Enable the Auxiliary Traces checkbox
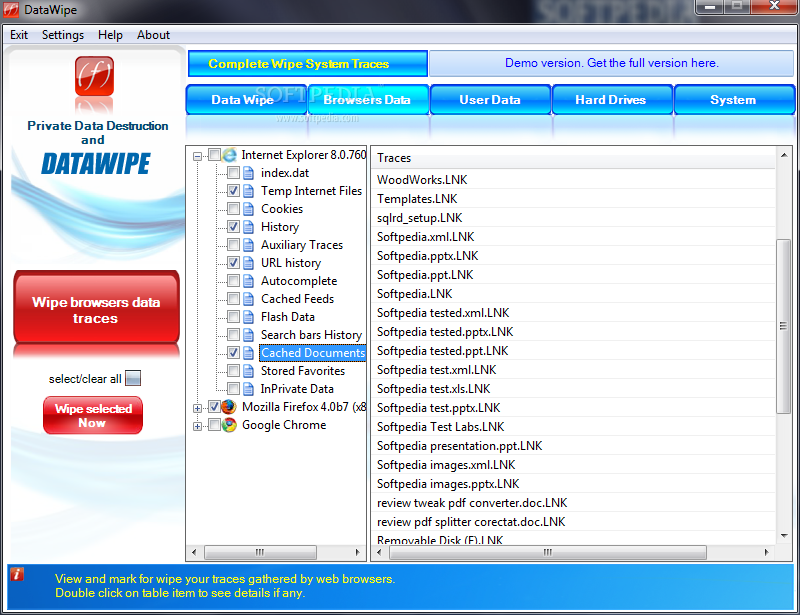800x615 pixels. [233, 244]
